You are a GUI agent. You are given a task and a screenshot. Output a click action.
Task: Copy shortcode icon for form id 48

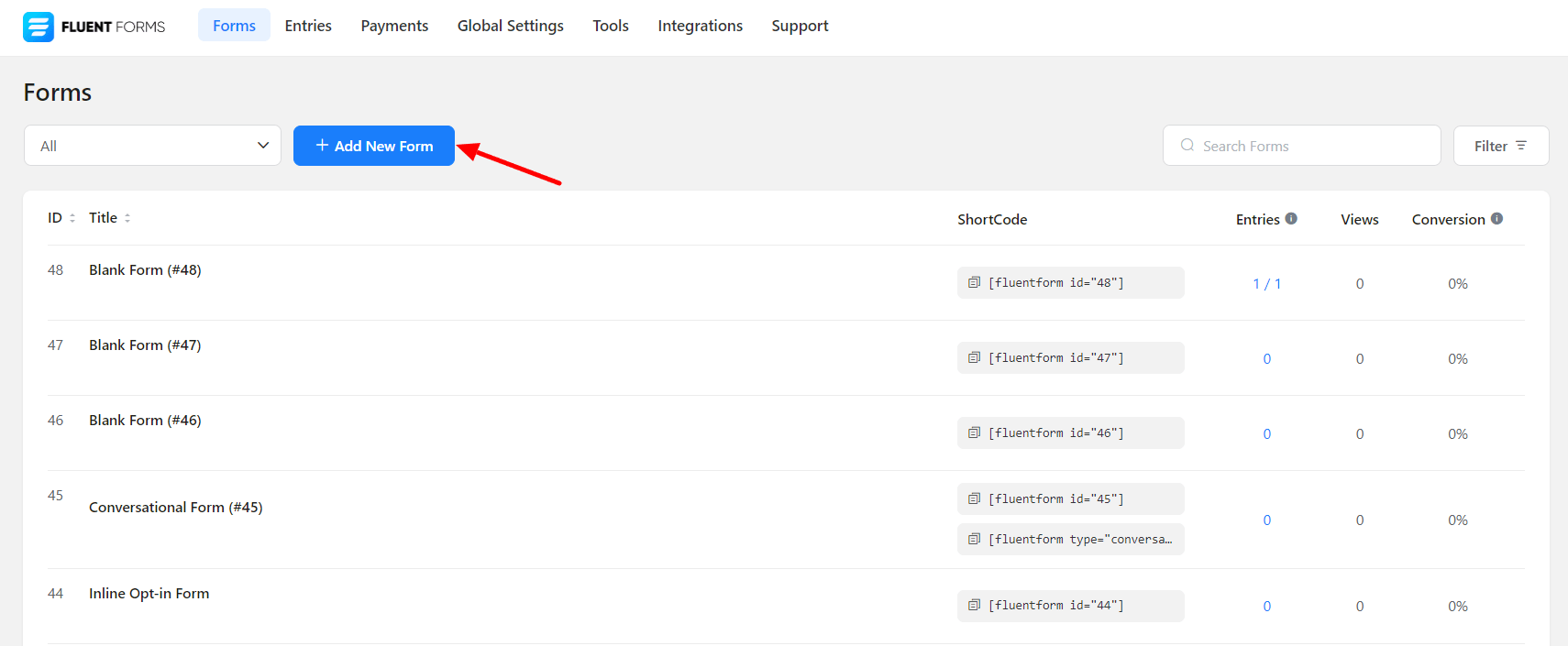pos(974,282)
